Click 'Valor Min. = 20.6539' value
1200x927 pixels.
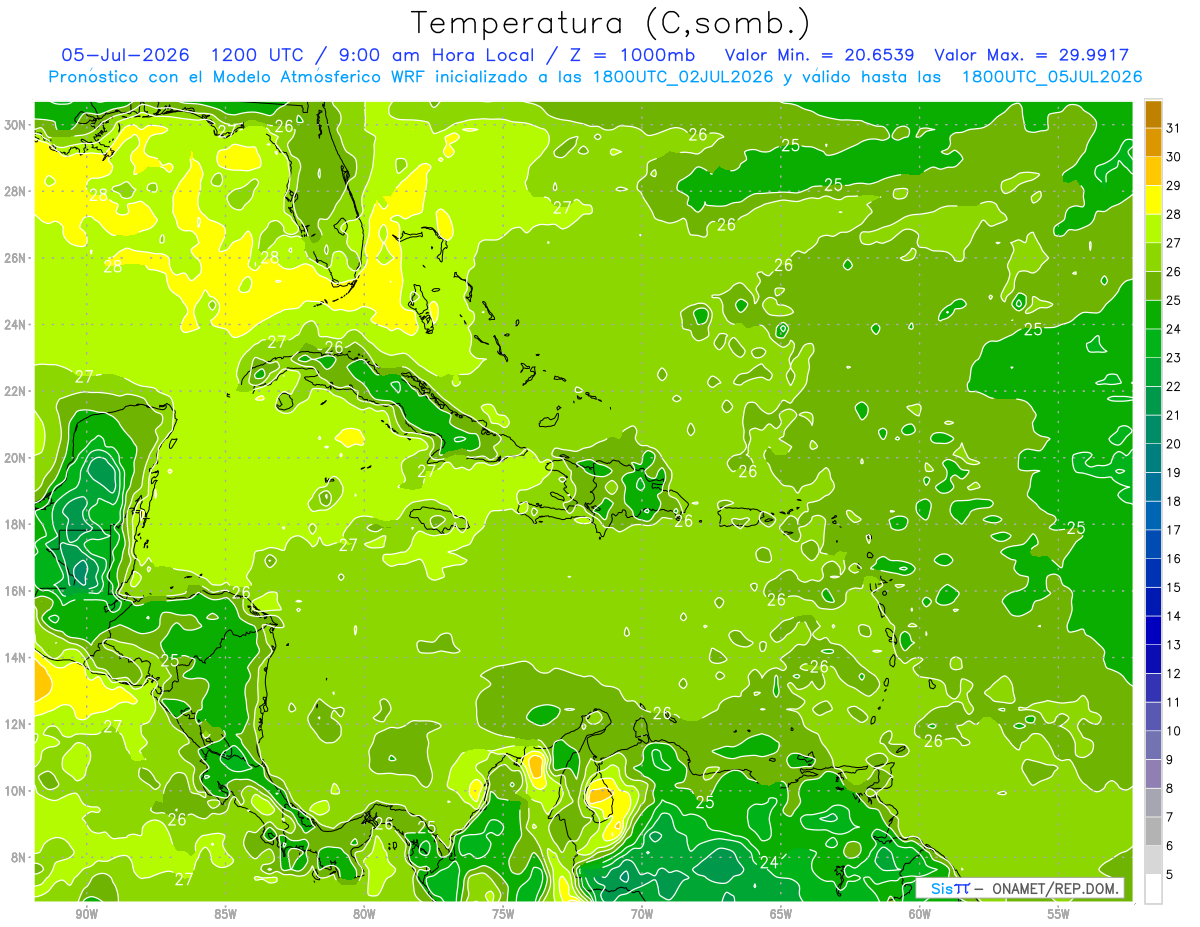tap(819, 55)
